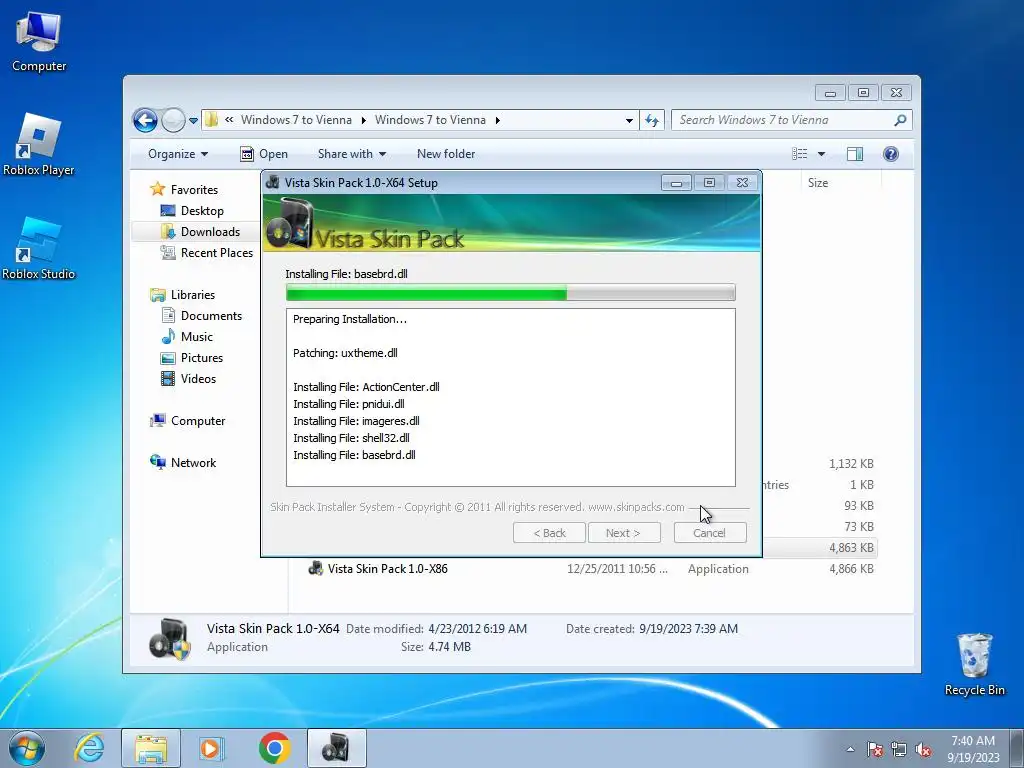Open the view options dropdown arrow
This screenshot has width=1024, height=768.
click(x=821, y=154)
